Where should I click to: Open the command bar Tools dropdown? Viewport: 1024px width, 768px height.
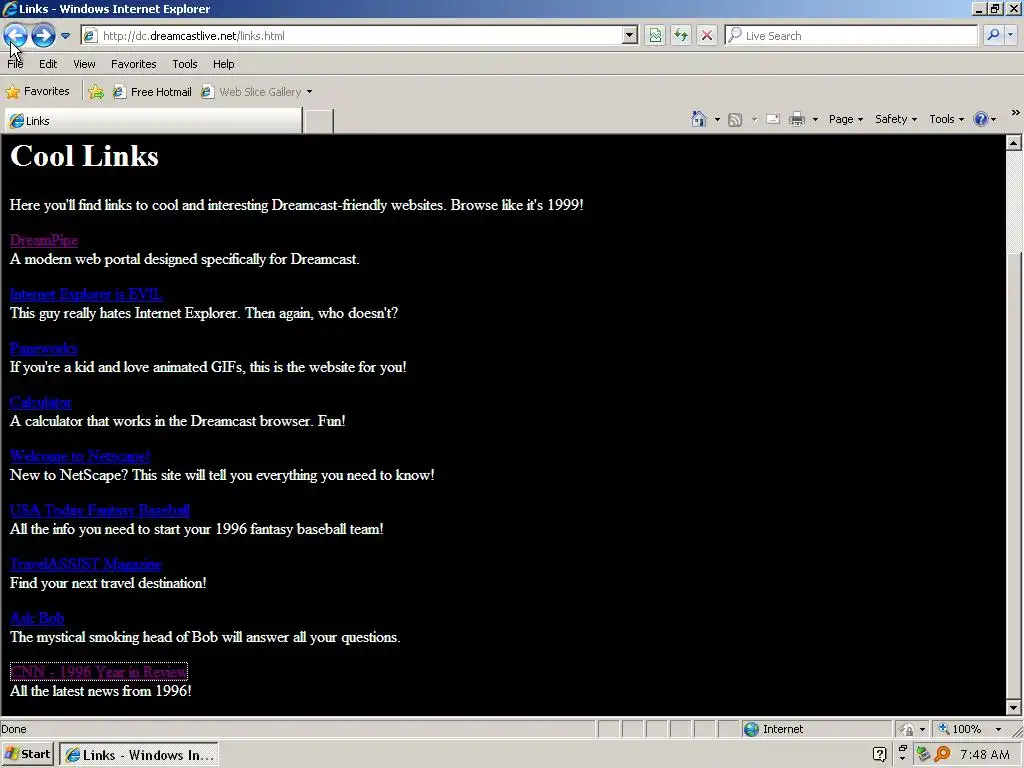tap(946, 119)
